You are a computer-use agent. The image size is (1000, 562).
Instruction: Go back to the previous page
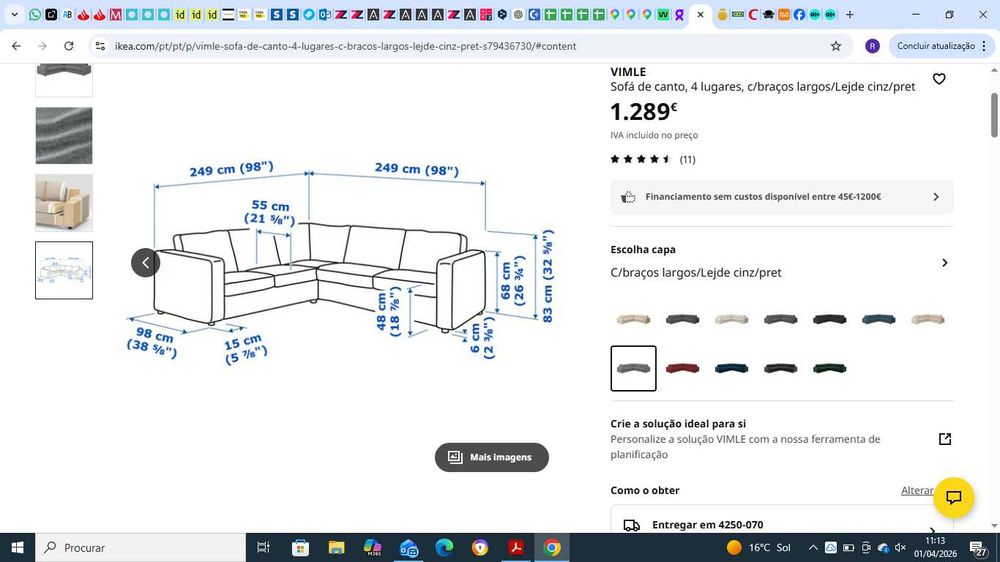coord(17,46)
